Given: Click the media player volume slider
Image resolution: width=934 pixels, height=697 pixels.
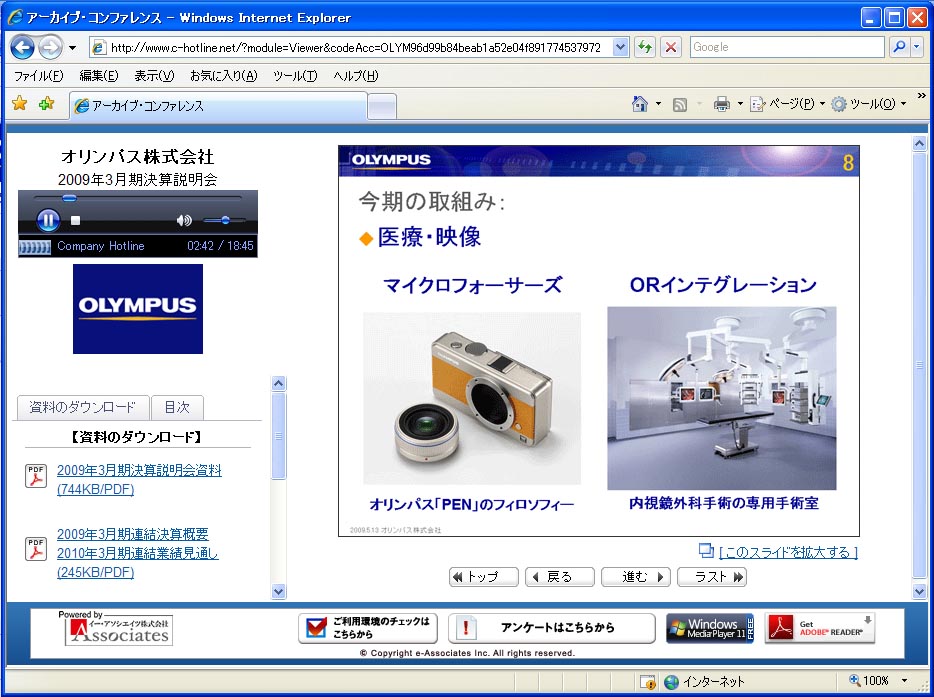Looking at the screenshot, I should (224, 220).
